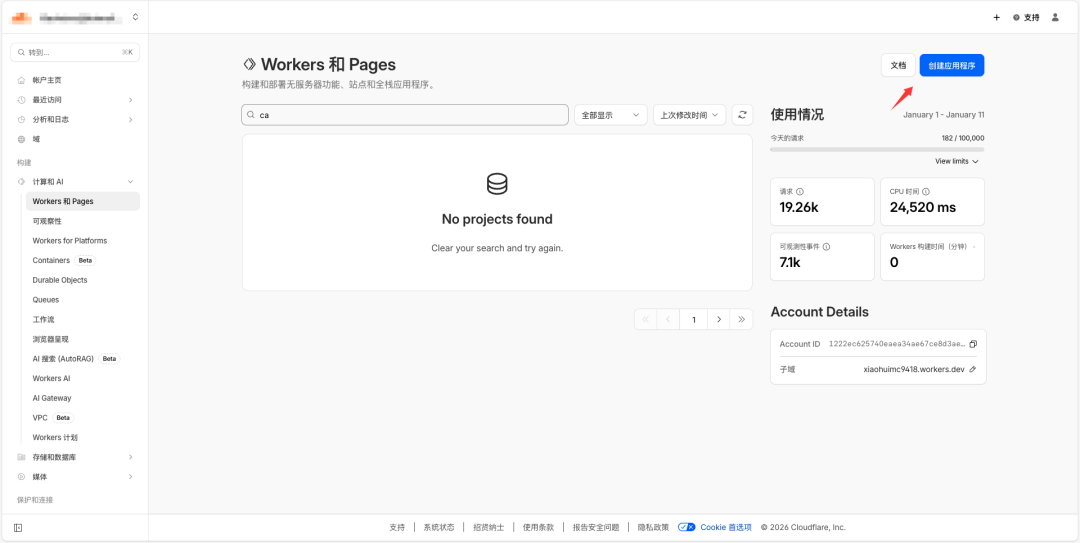This screenshot has height=543, width=1080.
Task: Open the 上次修改时间 sort dropdown
Action: 689,115
